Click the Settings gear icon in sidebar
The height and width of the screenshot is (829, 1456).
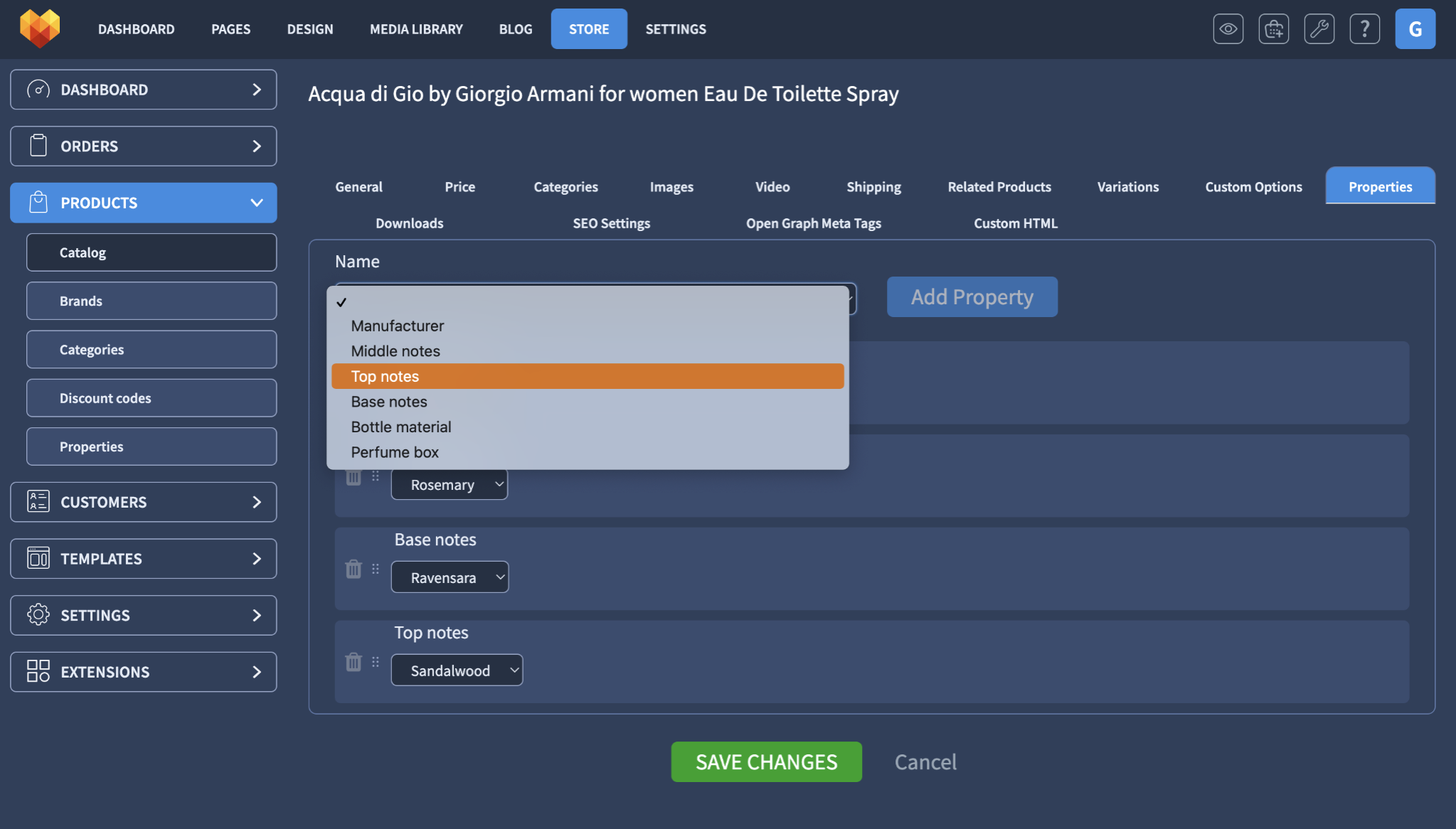[38, 615]
